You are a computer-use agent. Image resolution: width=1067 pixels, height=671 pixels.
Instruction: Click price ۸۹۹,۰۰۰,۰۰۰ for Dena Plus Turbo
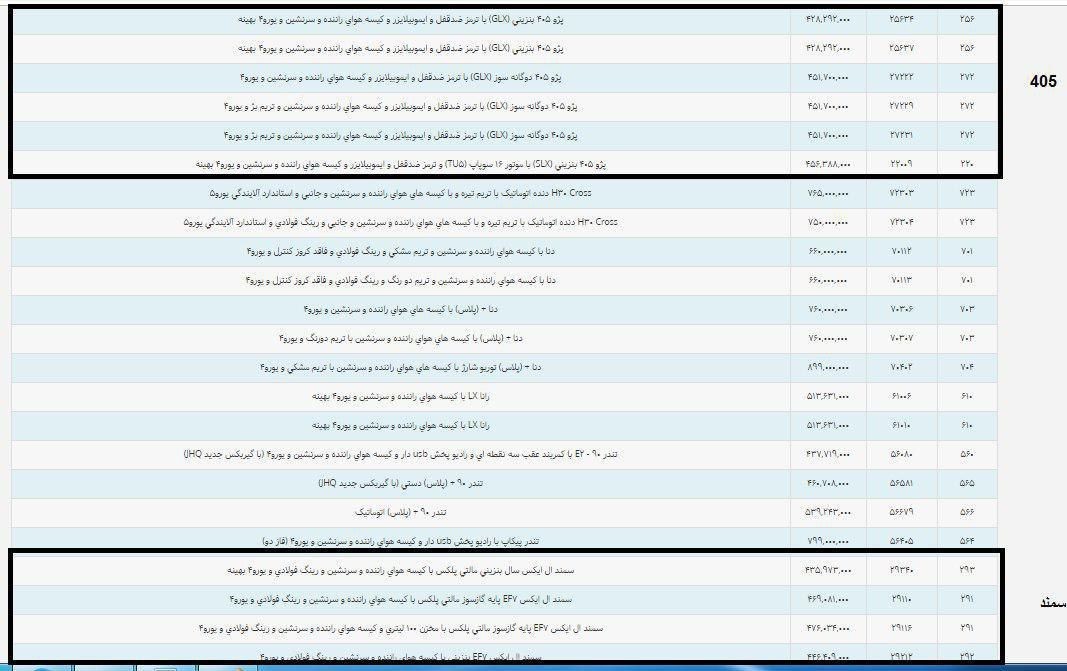(x=827, y=367)
